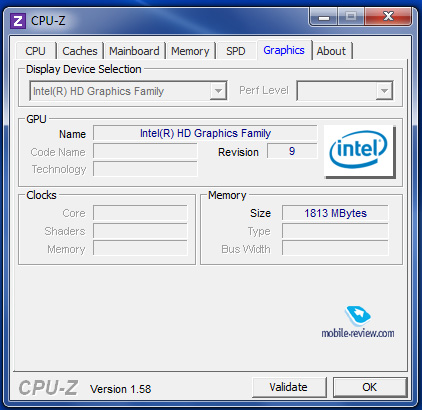
Task: Click the Intel logo image
Action: point(359,152)
